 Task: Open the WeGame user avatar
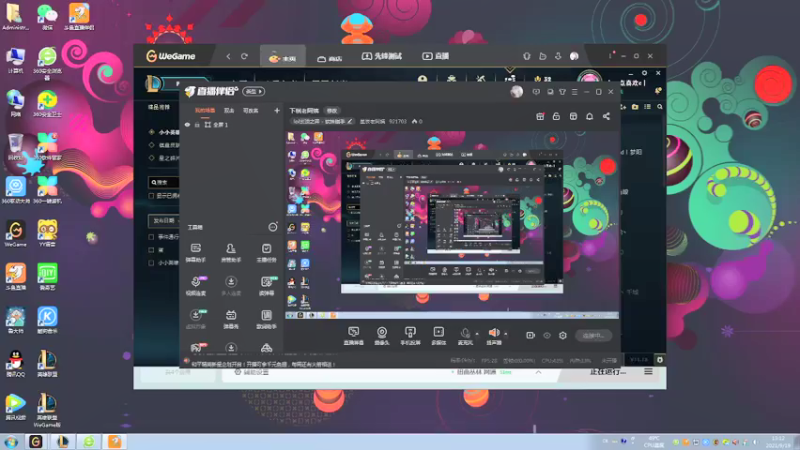click(x=574, y=56)
